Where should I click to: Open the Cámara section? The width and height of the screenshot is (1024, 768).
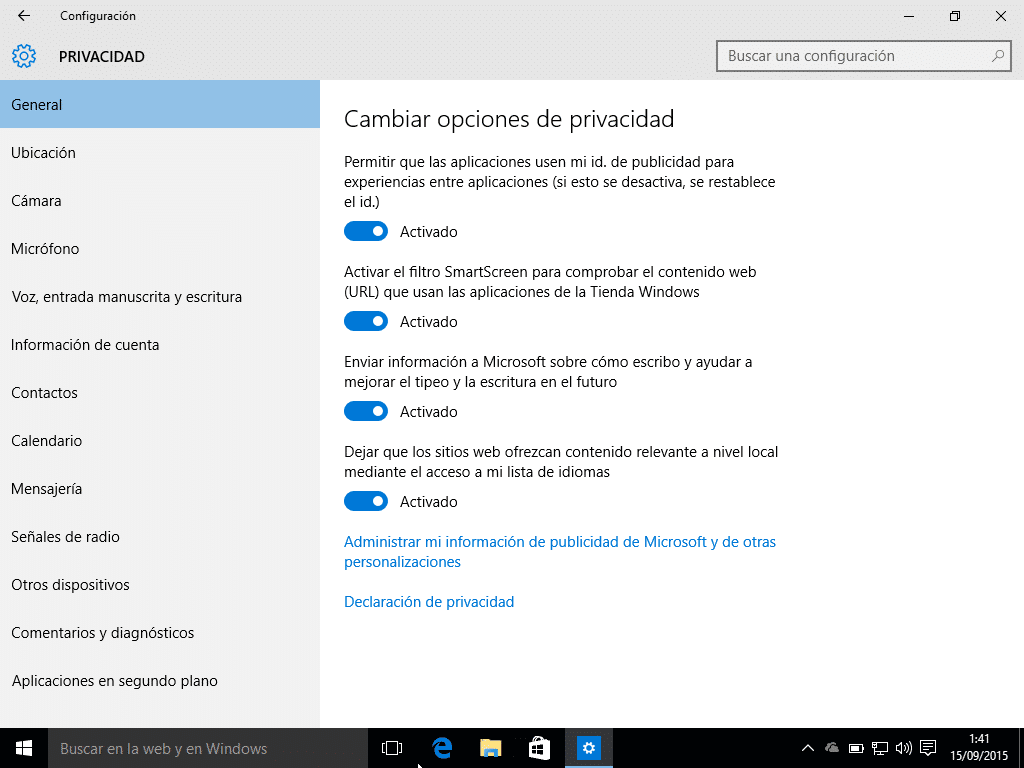pyautogui.click(x=160, y=200)
